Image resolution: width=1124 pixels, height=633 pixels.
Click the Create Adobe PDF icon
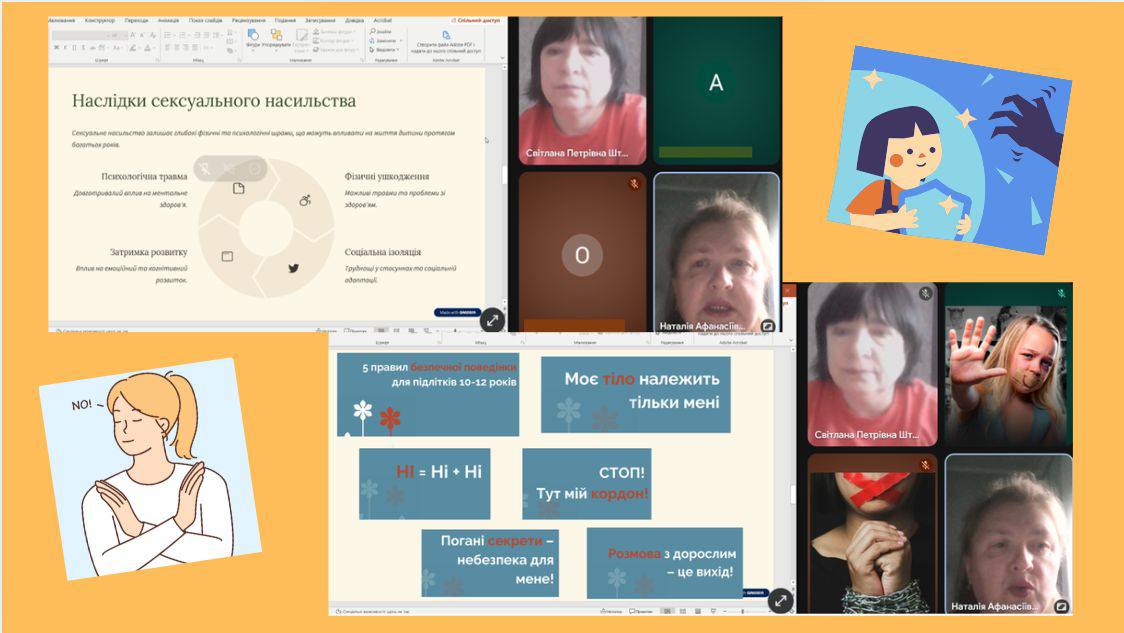point(445,35)
